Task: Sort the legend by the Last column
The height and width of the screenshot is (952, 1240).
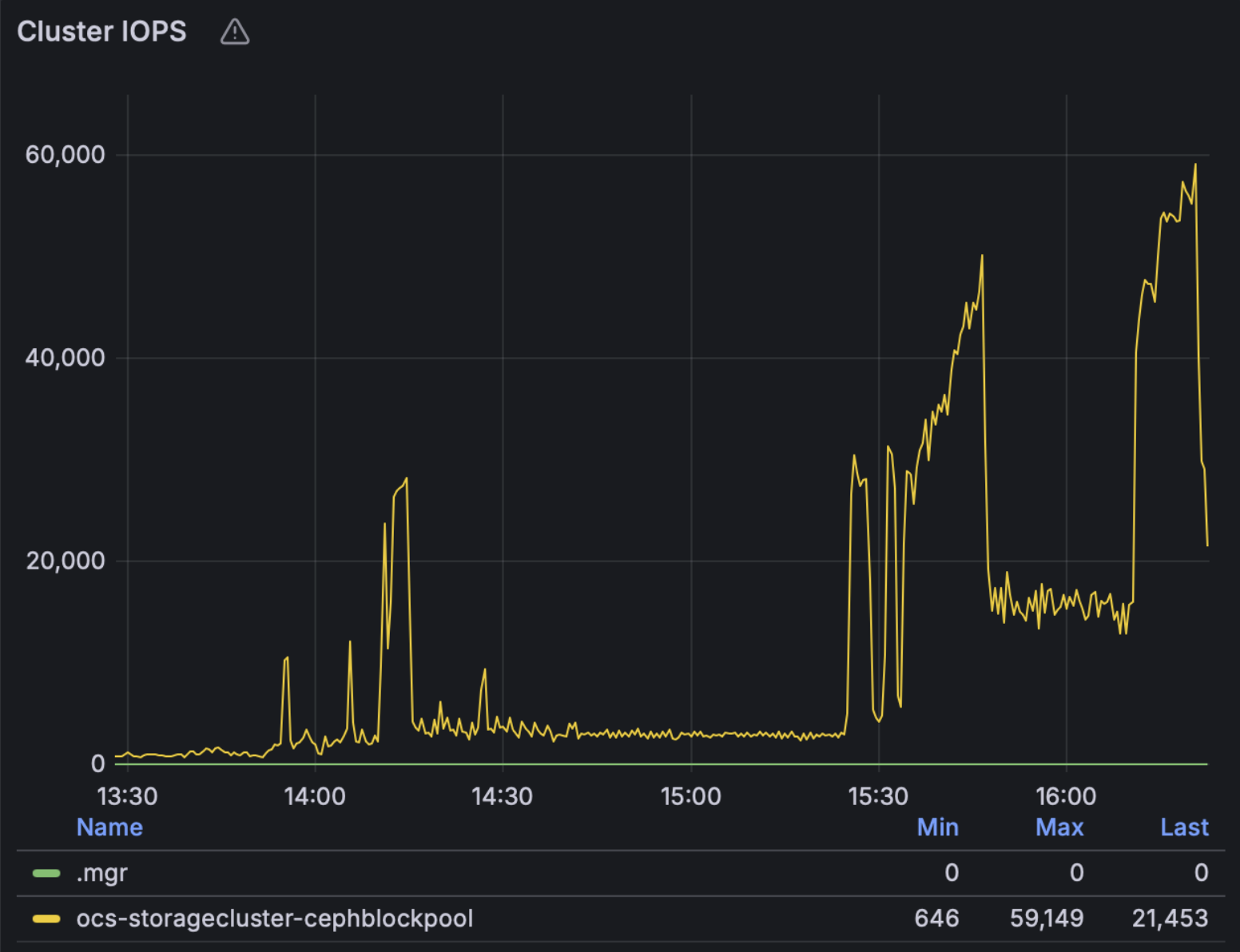Action: click(1184, 827)
